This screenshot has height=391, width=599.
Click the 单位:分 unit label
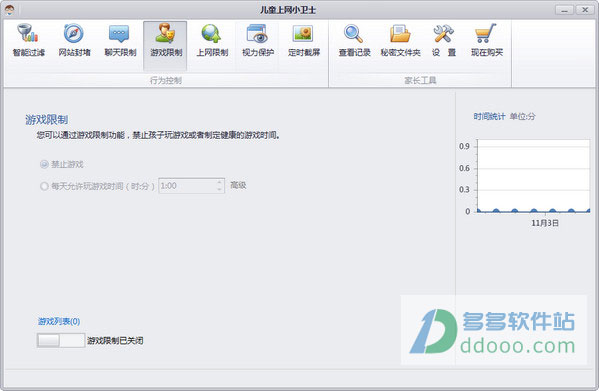[522, 116]
